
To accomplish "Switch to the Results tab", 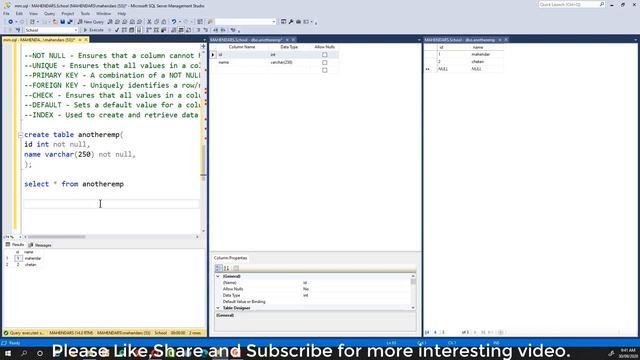I will pyautogui.click(x=15, y=244).
